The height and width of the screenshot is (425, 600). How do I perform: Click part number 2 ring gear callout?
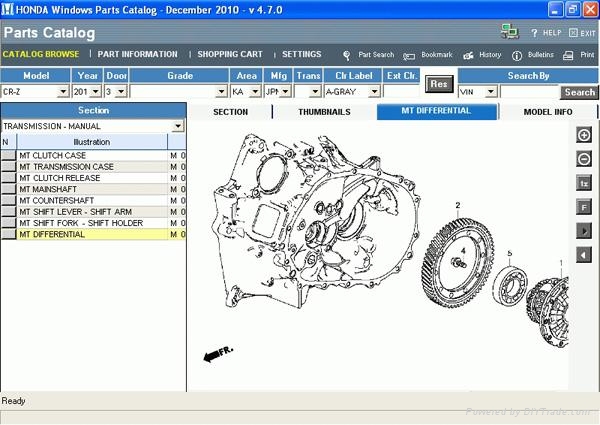(x=458, y=205)
